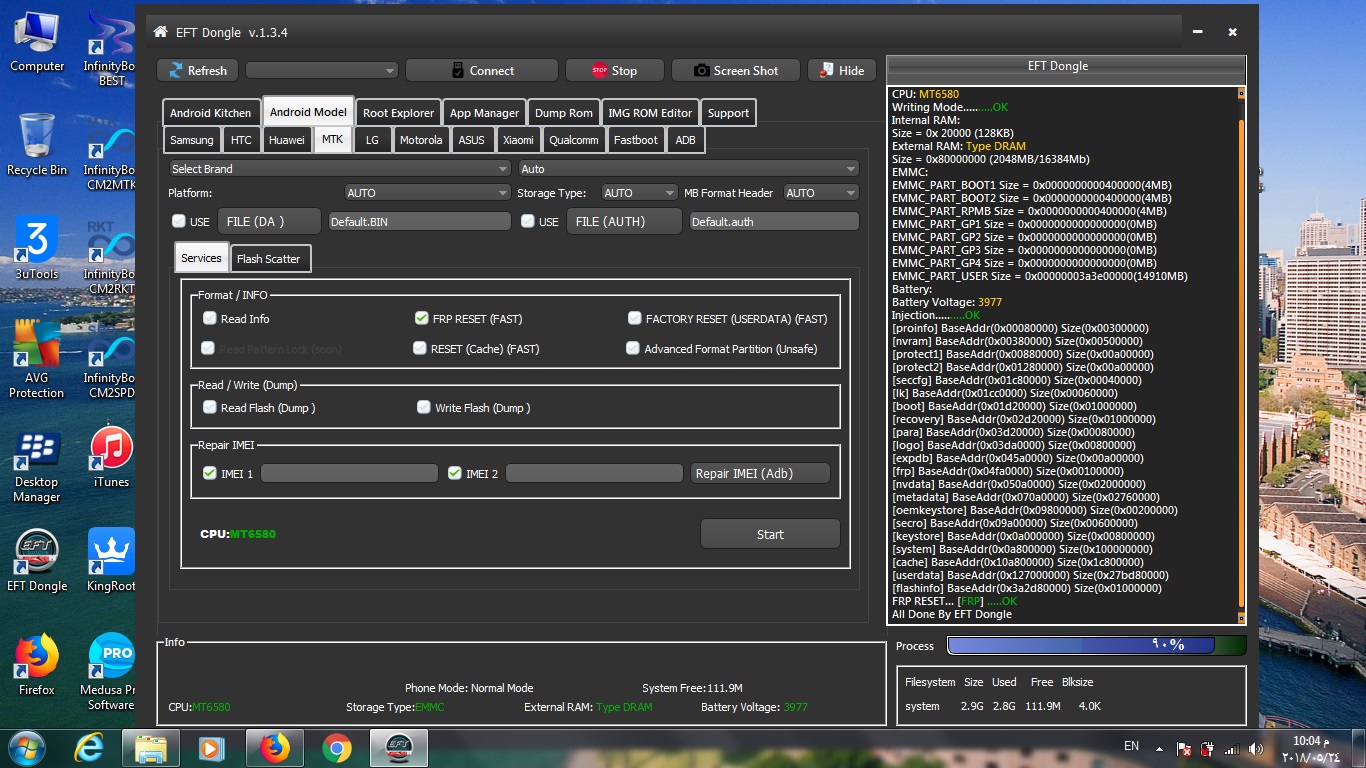Open the port selection dropdown near Refresh
This screenshot has height=768, width=1366.
tap(321, 70)
